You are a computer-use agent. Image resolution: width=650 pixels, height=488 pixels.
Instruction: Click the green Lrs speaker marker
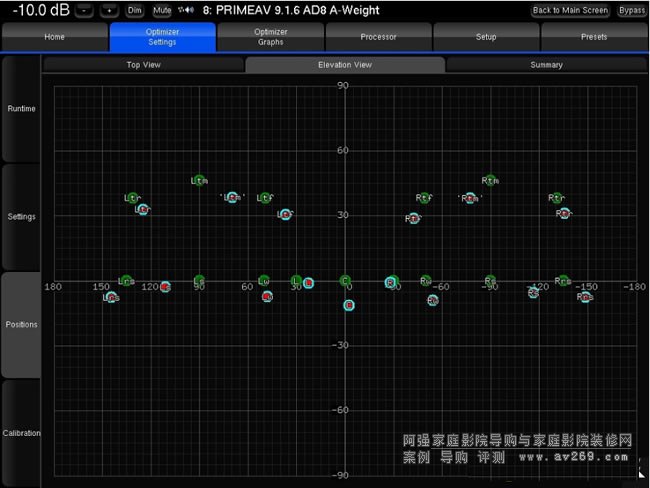click(x=124, y=281)
